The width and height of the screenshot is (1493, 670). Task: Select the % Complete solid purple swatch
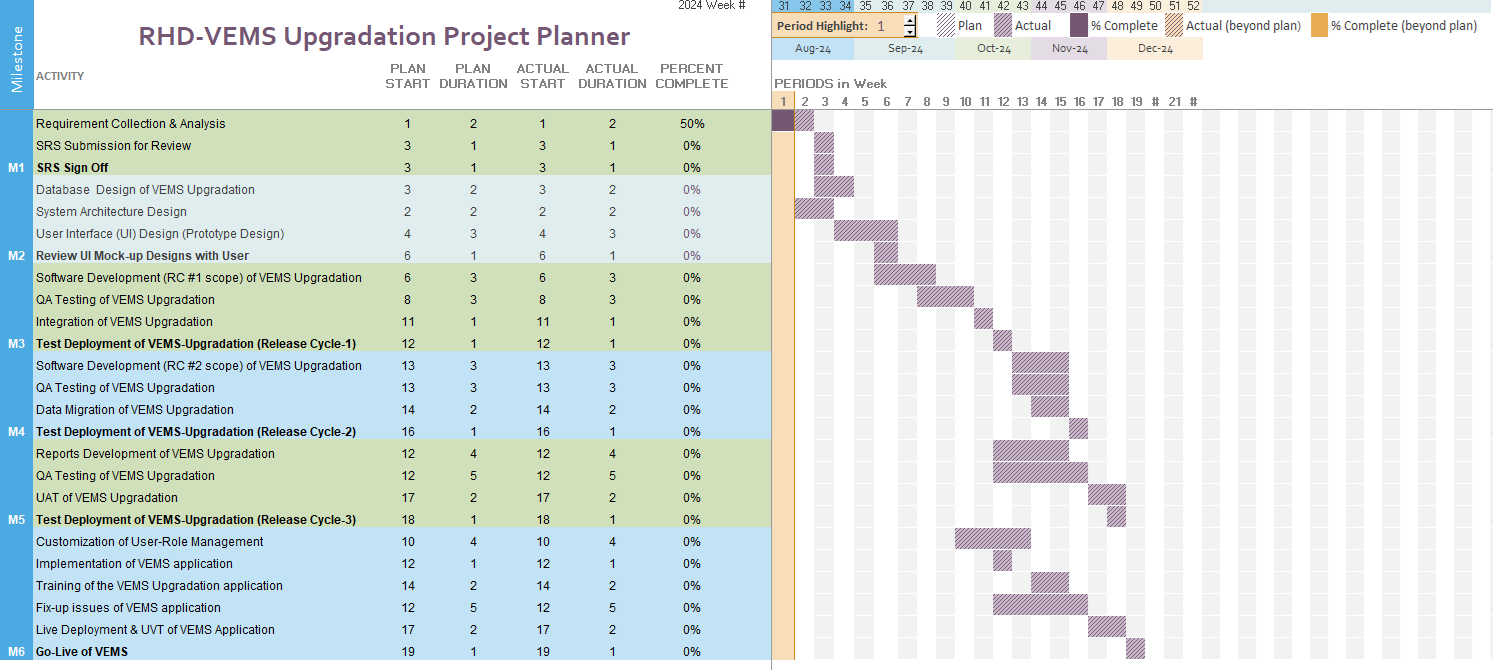1079,26
